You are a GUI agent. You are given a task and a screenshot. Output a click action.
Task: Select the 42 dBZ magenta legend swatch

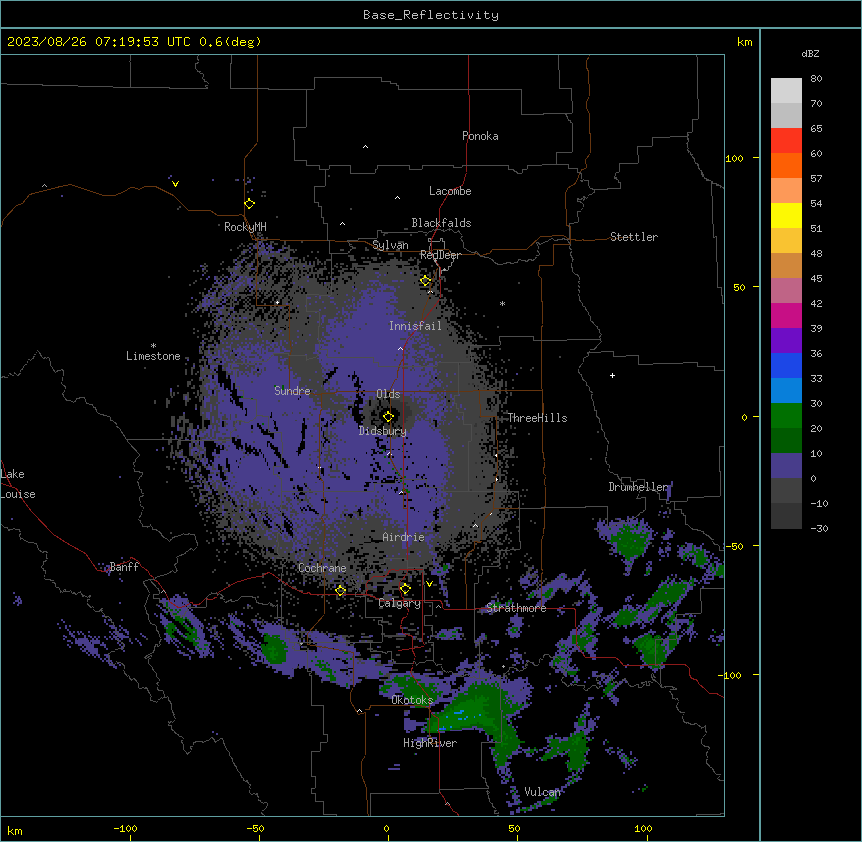coord(786,315)
